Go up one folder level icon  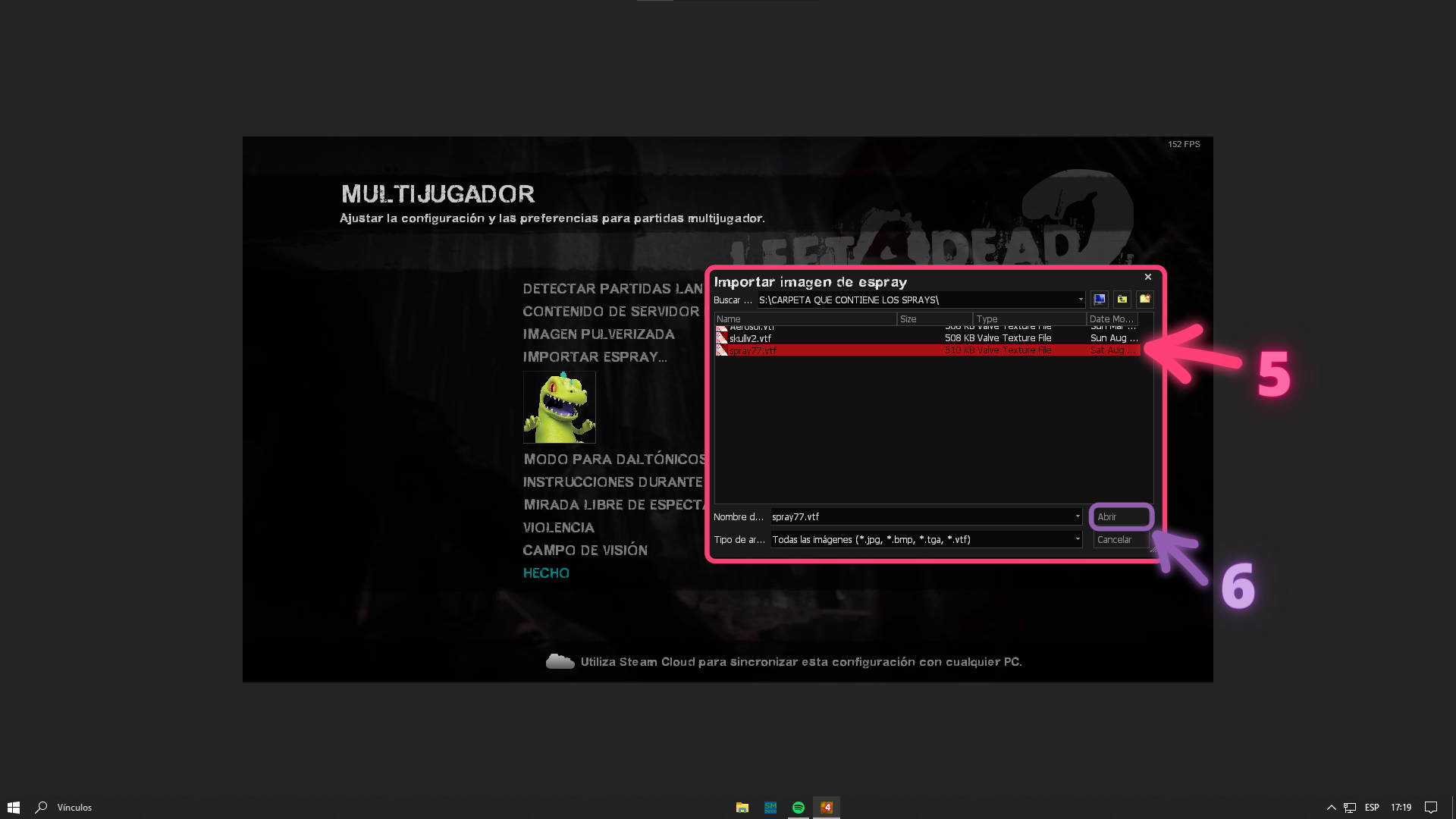click(x=1122, y=300)
